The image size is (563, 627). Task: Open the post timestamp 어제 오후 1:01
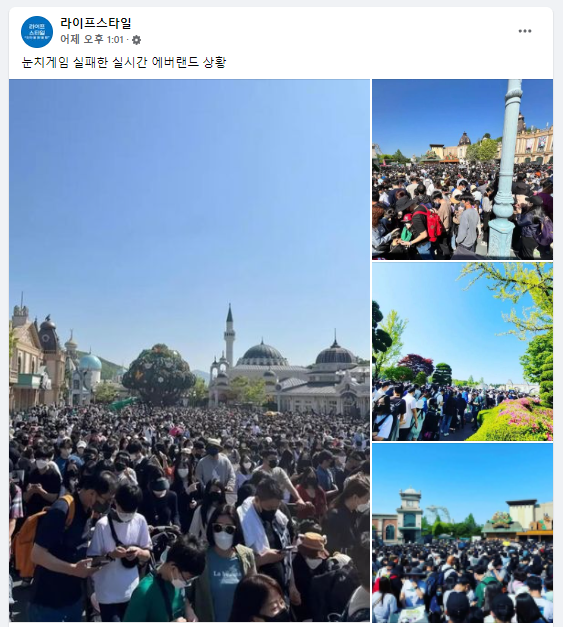pos(92,40)
